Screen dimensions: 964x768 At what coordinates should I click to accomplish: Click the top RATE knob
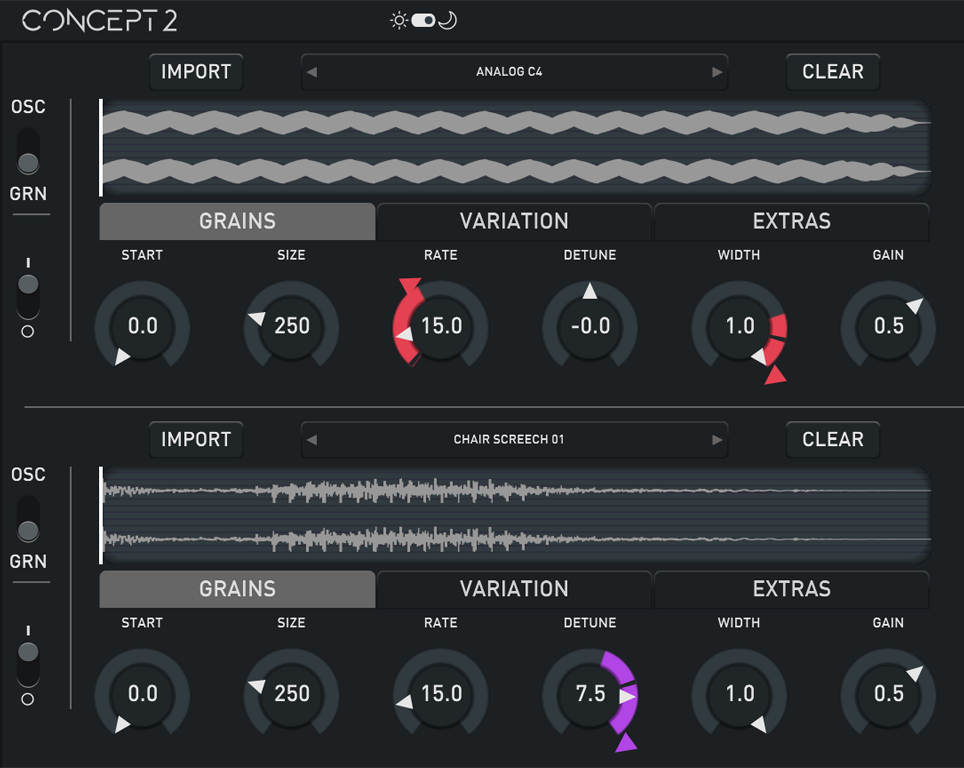441,326
